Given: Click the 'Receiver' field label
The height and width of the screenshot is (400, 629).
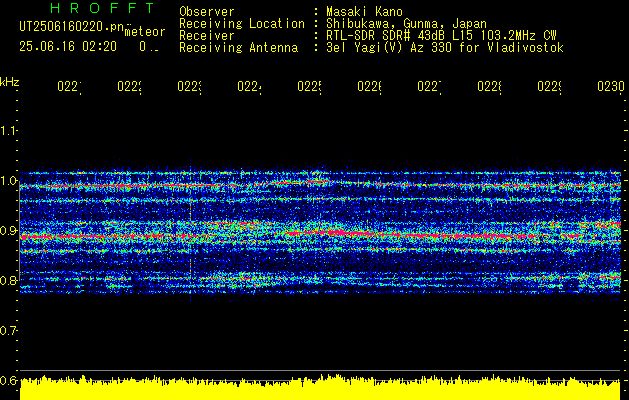Looking at the screenshot, I should pyautogui.click(x=207, y=36).
